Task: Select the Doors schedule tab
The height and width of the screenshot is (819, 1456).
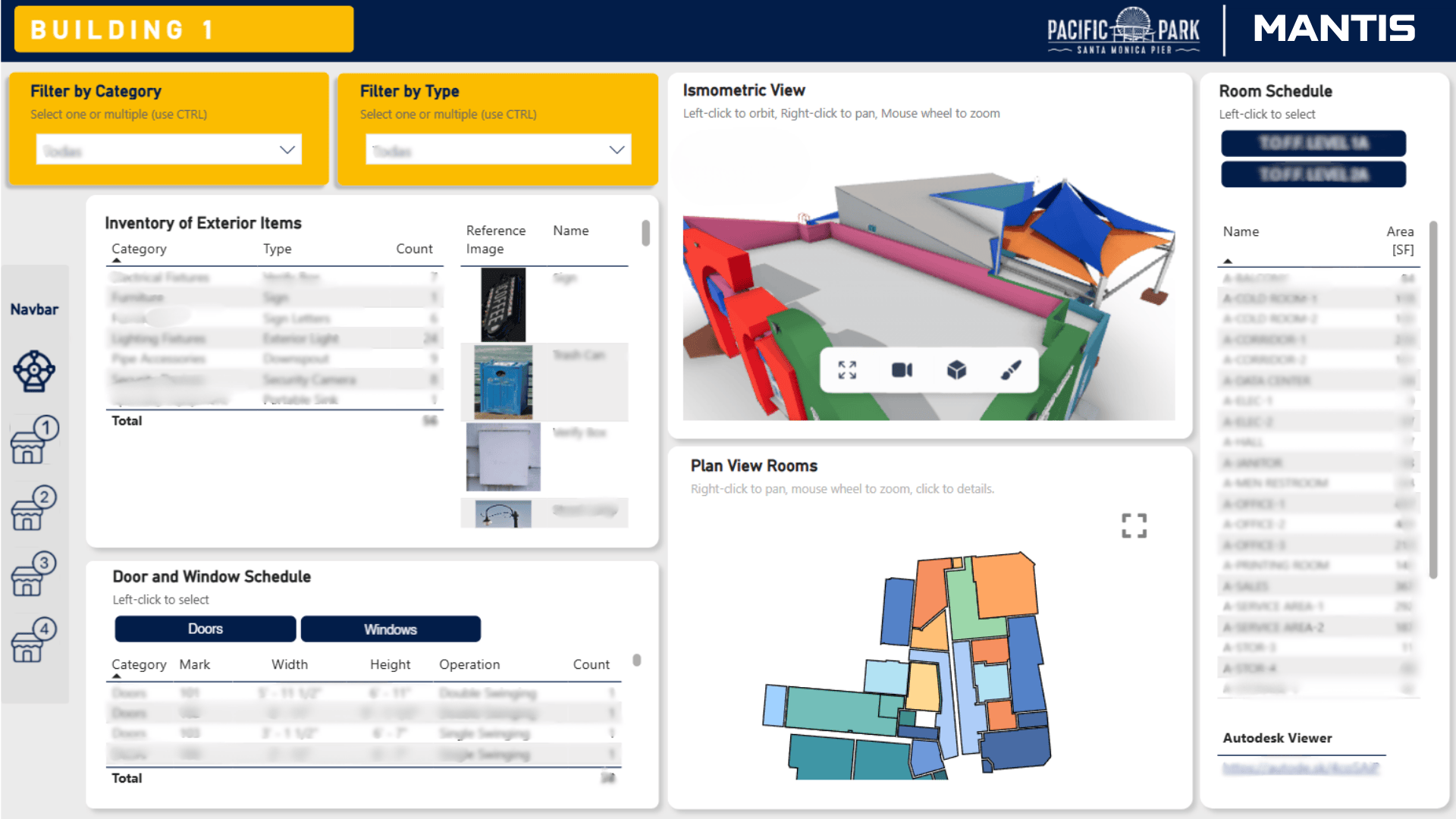Action: point(205,629)
